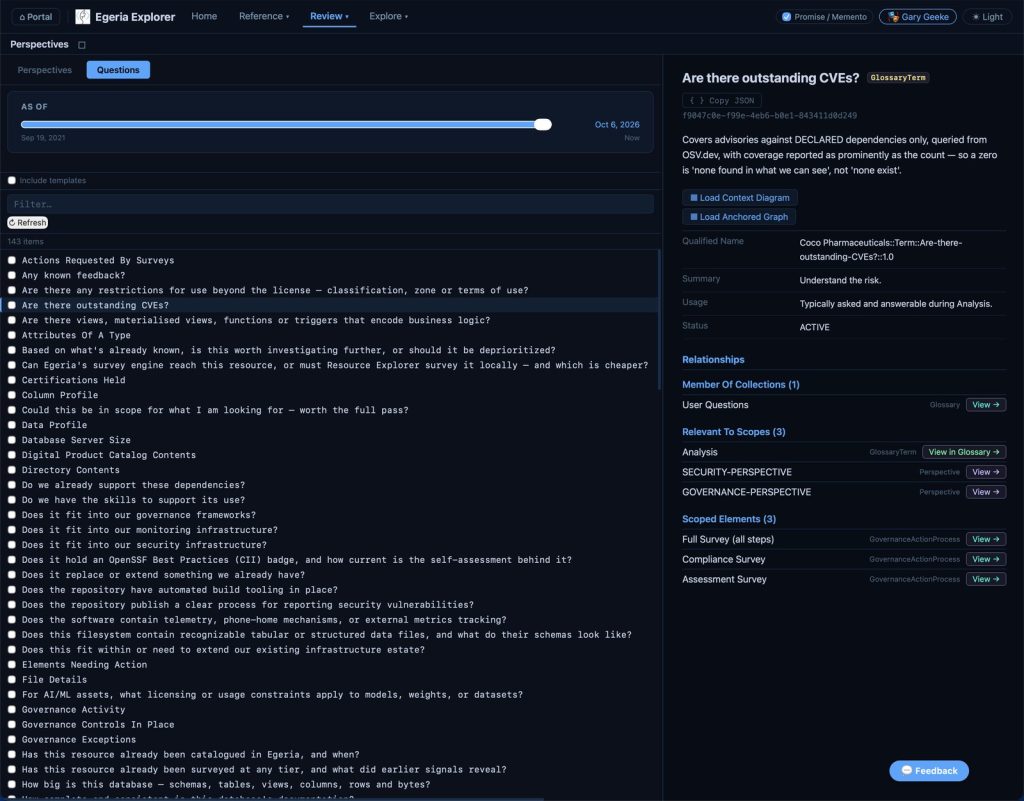Click 'Member Of Collections (1)' heading
1024x801 pixels.
[x=741, y=385]
